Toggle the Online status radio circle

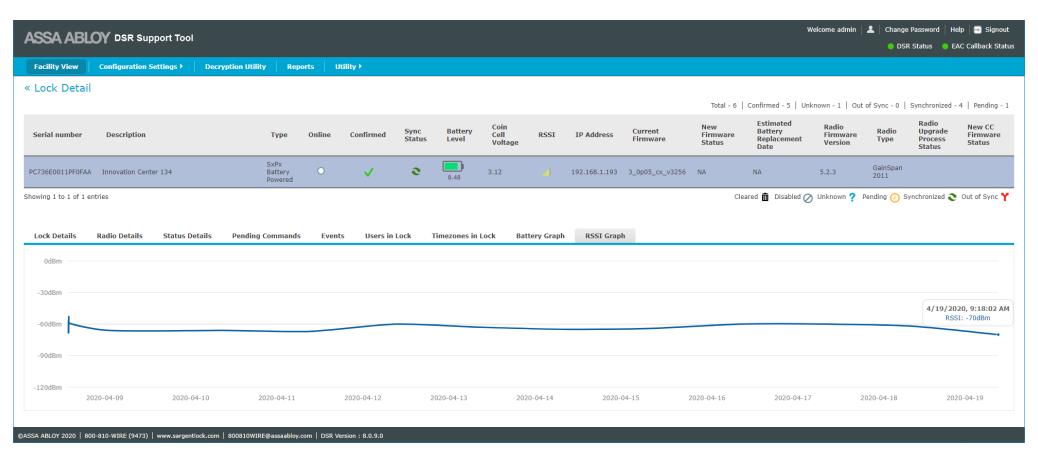[320, 171]
